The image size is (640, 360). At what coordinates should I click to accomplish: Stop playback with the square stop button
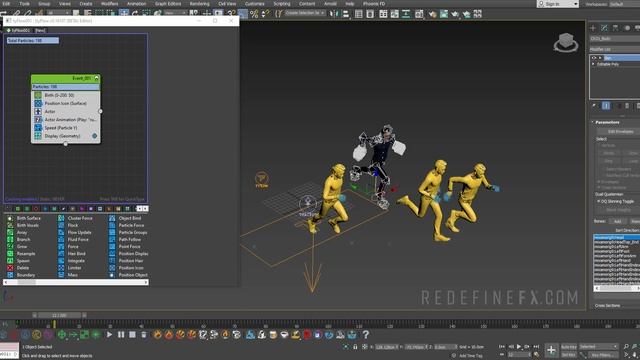coord(132,335)
